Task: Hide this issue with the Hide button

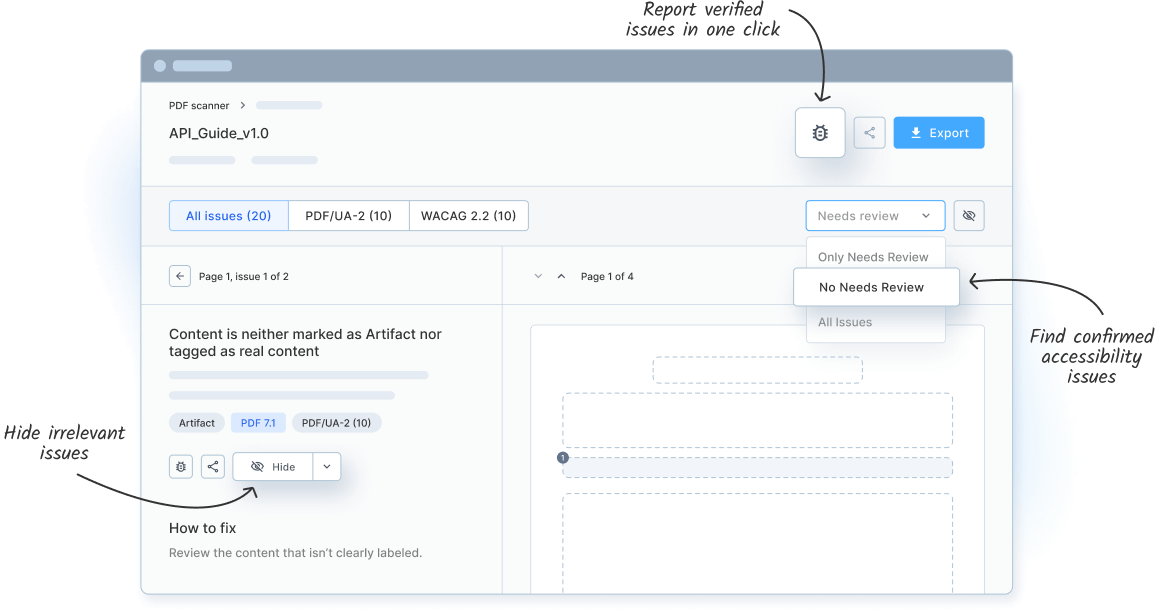Action: [x=273, y=466]
